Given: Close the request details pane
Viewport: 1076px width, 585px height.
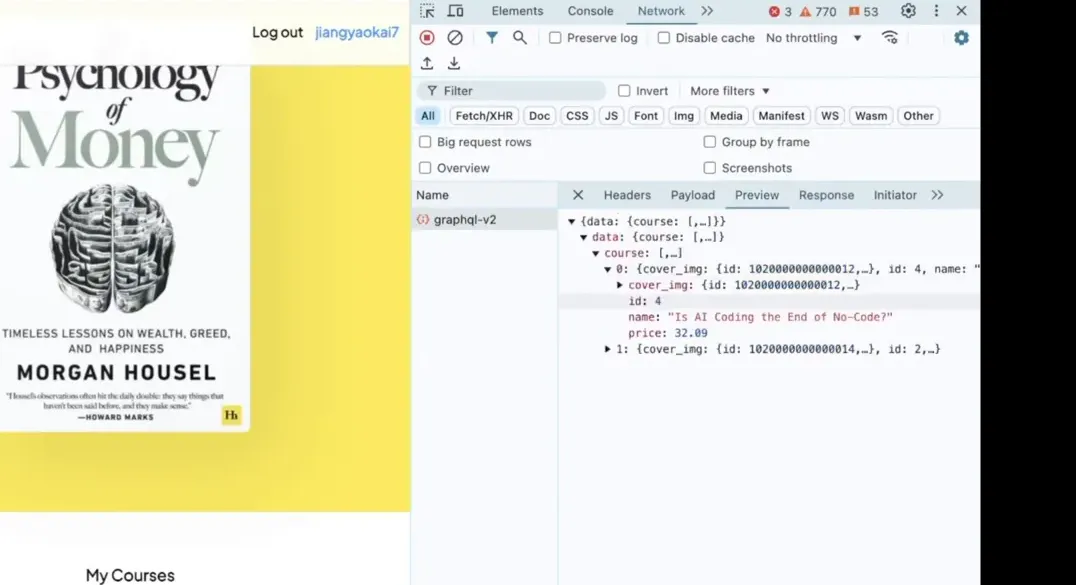Looking at the screenshot, I should click(x=578, y=195).
